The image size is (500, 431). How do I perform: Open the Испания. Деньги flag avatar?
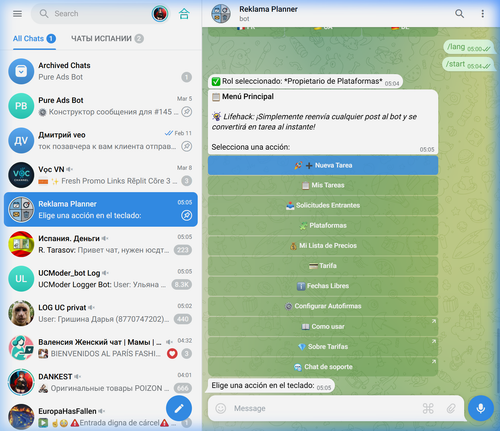tap(21, 244)
